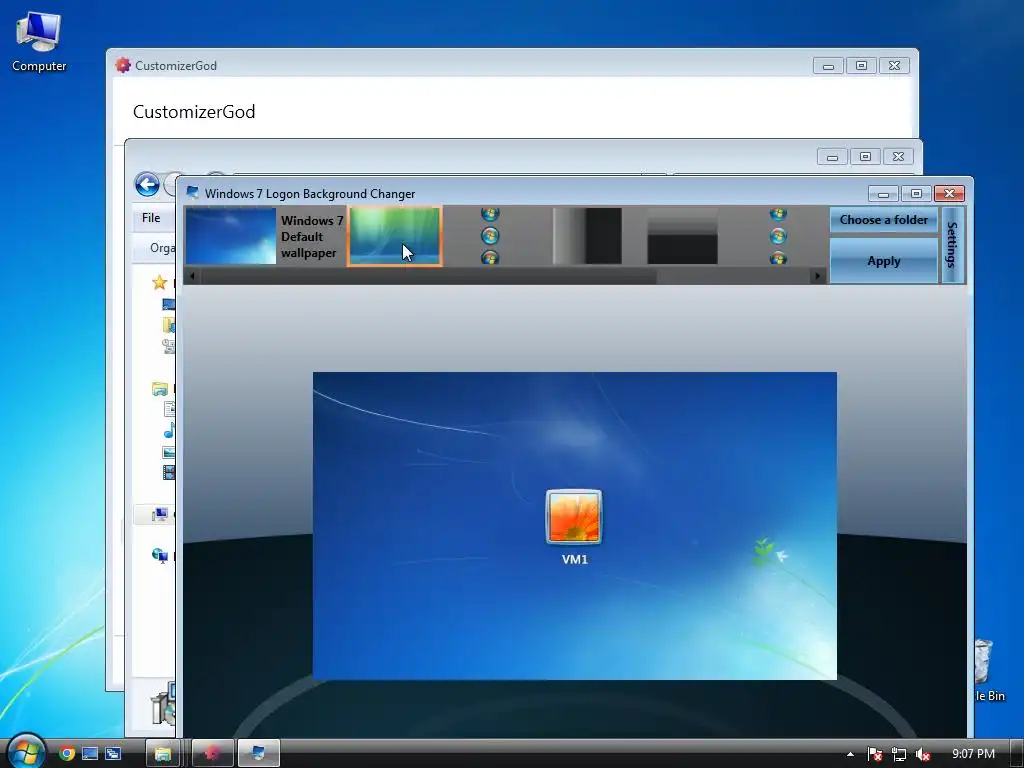Screen dimensions: 1024x768
Task: Click the muted volume tray icon
Action: coord(922,754)
